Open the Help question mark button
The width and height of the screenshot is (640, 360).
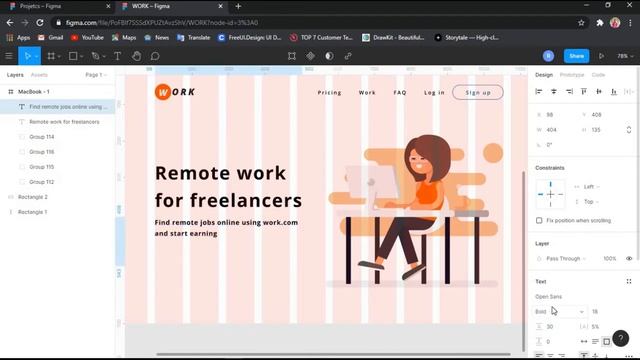click(x=620, y=338)
